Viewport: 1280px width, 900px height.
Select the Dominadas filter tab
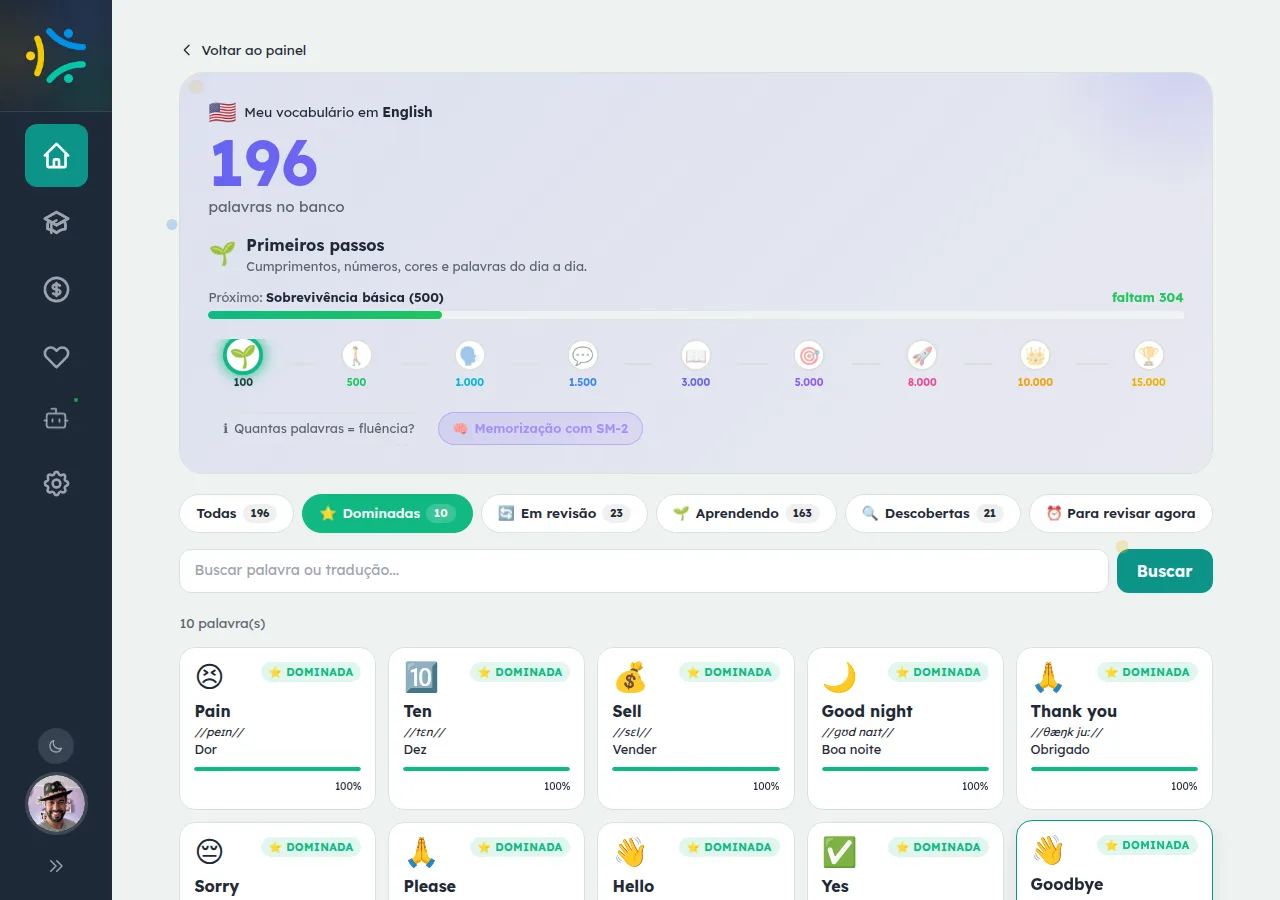click(x=387, y=513)
